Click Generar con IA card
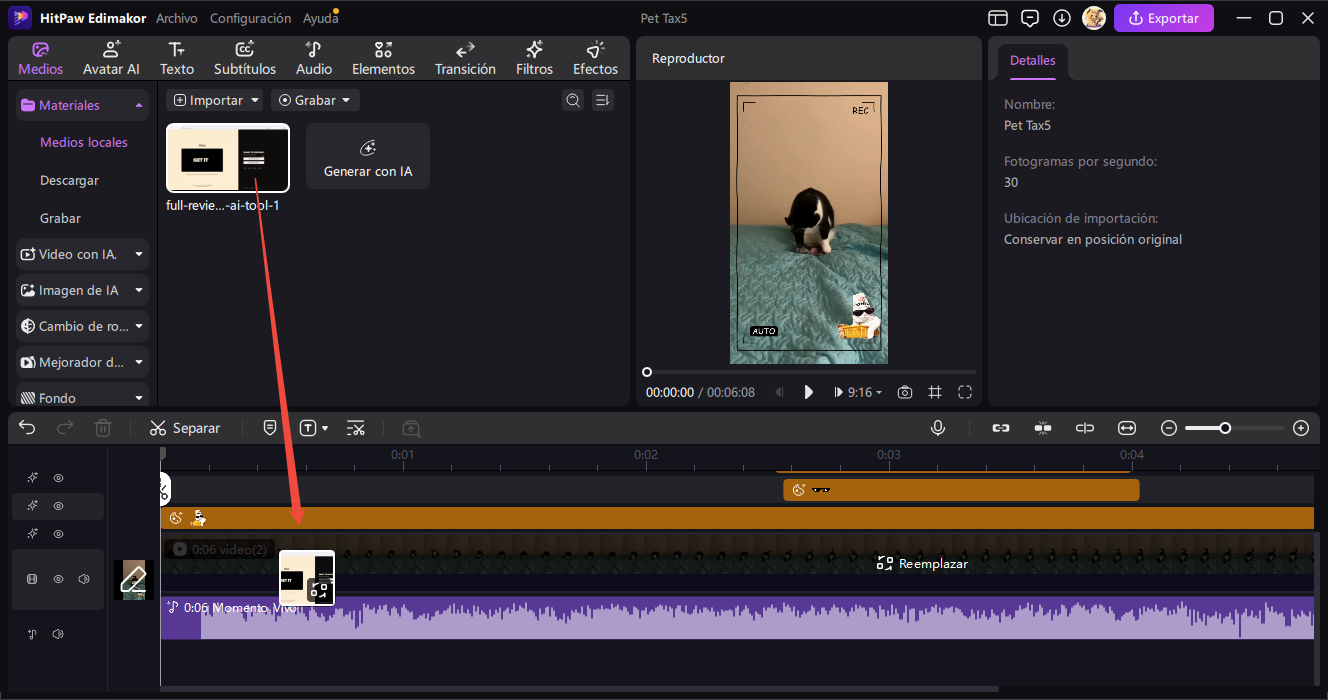 click(x=368, y=157)
